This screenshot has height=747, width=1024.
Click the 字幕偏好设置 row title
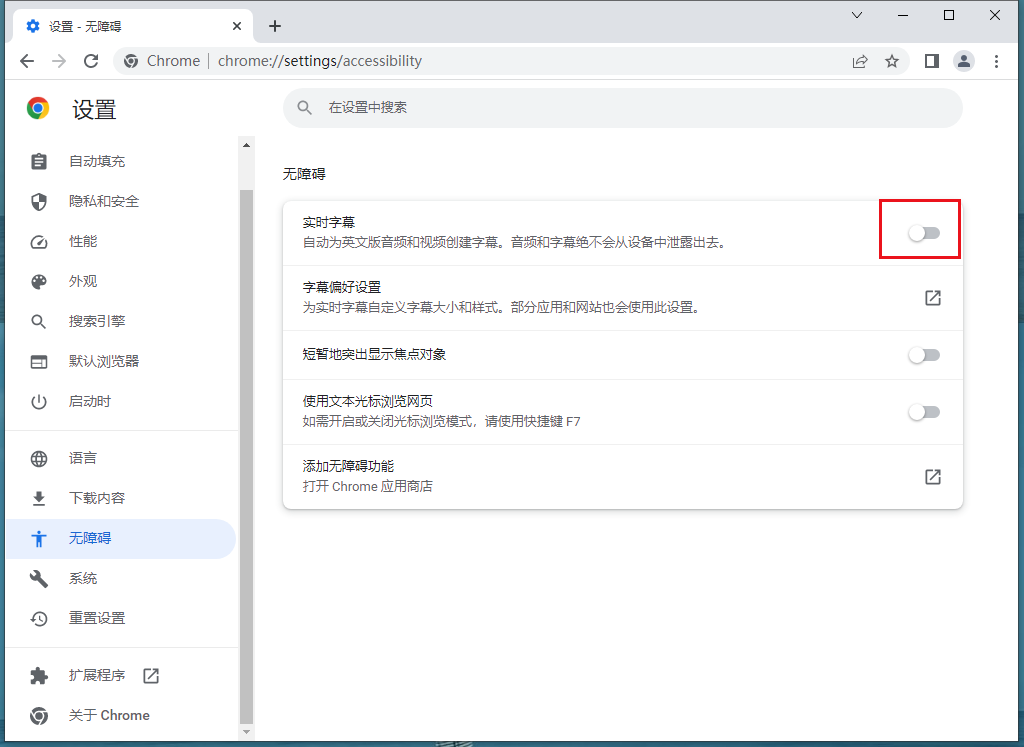[x=342, y=287]
